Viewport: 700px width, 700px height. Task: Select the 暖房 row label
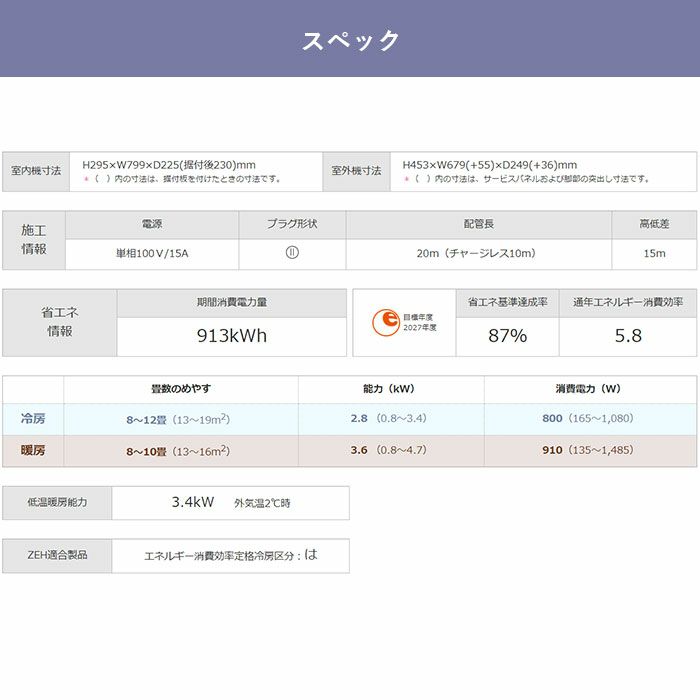[33, 451]
